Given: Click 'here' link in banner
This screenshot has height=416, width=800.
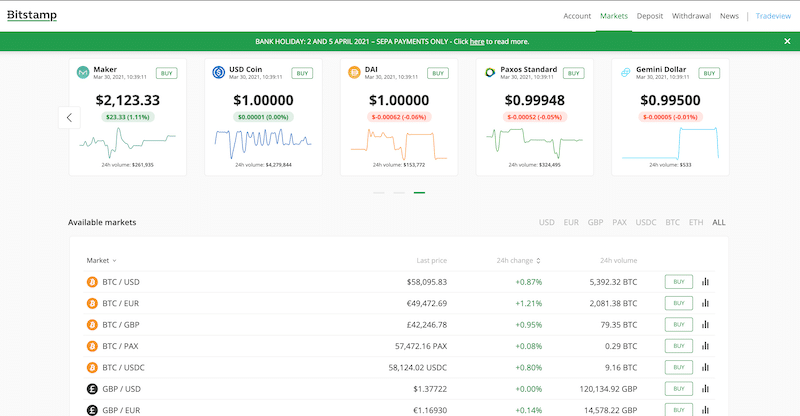Looking at the screenshot, I should [x=477, y=42].
